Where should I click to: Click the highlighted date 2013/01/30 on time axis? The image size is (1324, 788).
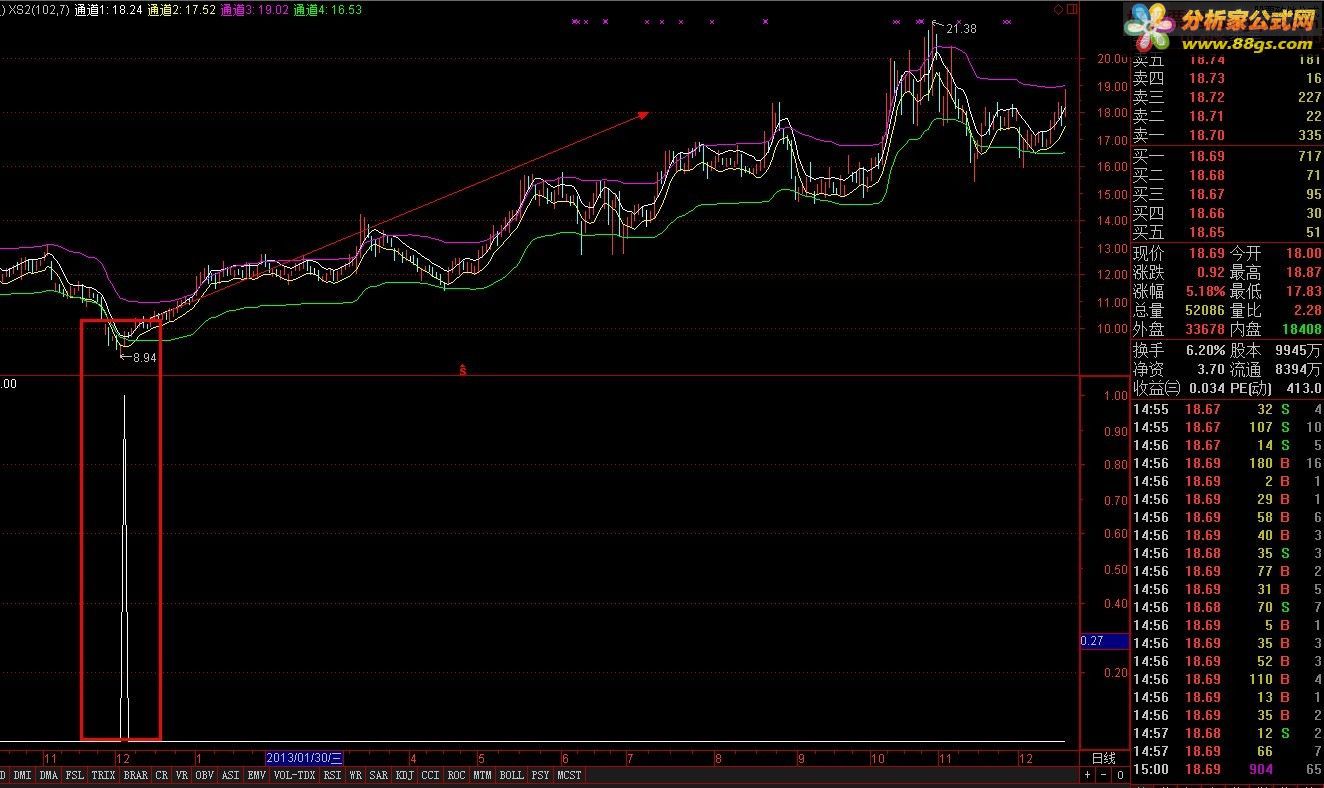(305, 758)
